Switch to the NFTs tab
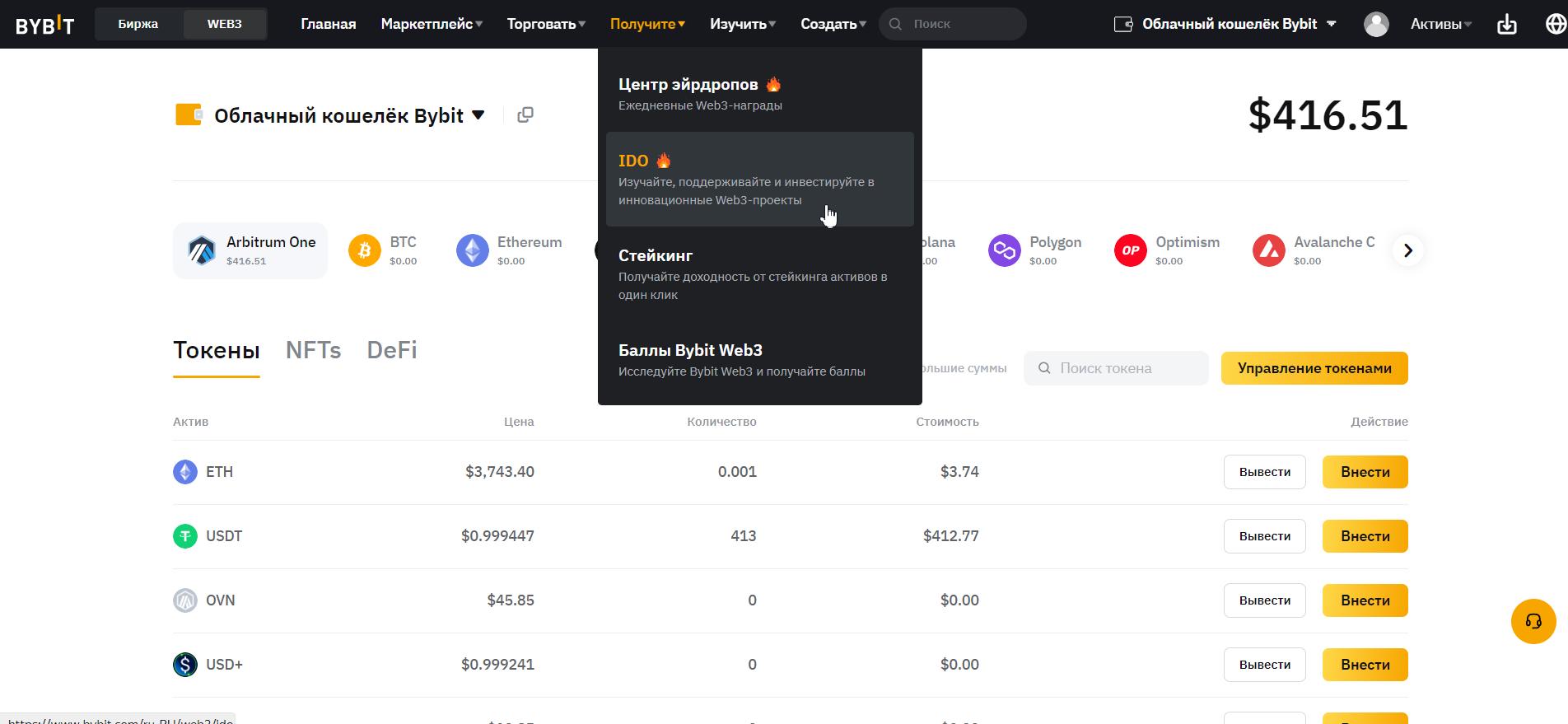1568x724 pixels. (314, 351)
